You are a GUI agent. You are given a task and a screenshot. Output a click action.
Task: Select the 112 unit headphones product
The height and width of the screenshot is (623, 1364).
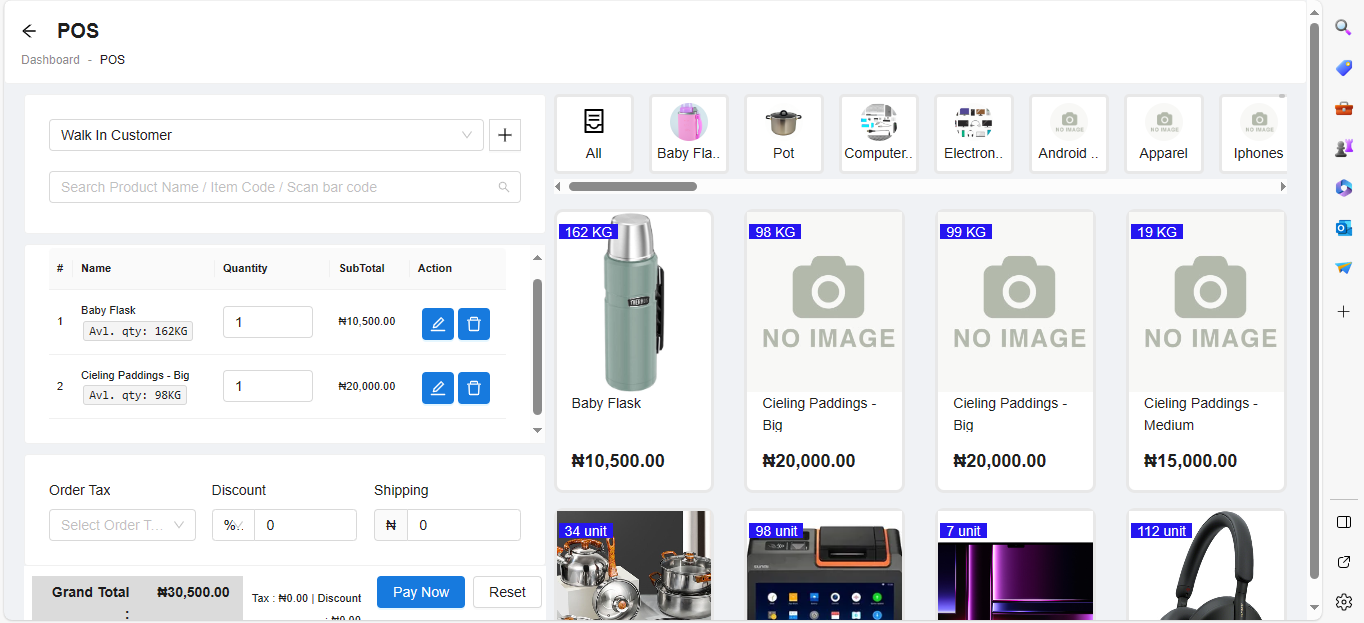click(1207, 566)
